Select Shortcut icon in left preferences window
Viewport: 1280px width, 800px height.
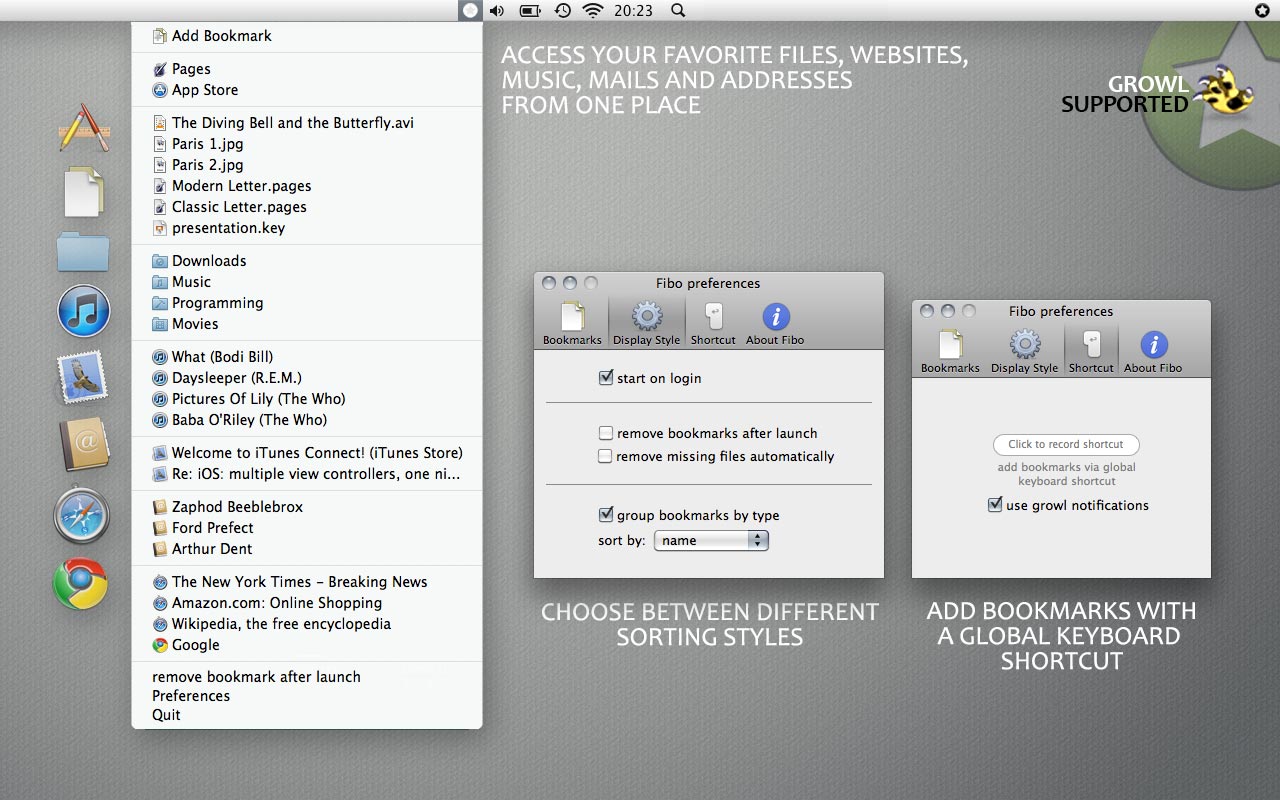point(713,323)
